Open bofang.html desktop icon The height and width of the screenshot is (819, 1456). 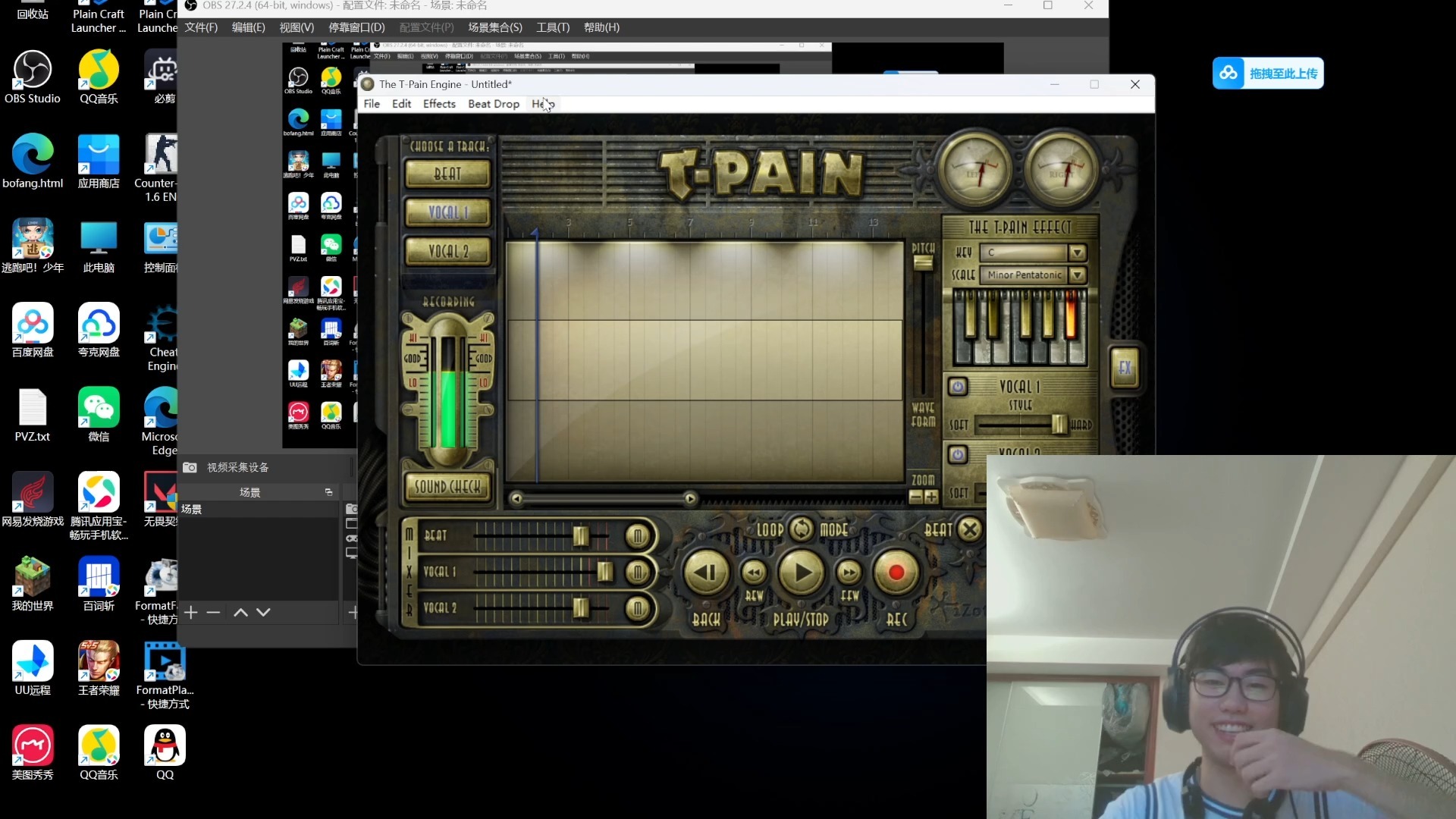[x=33, y=162]
